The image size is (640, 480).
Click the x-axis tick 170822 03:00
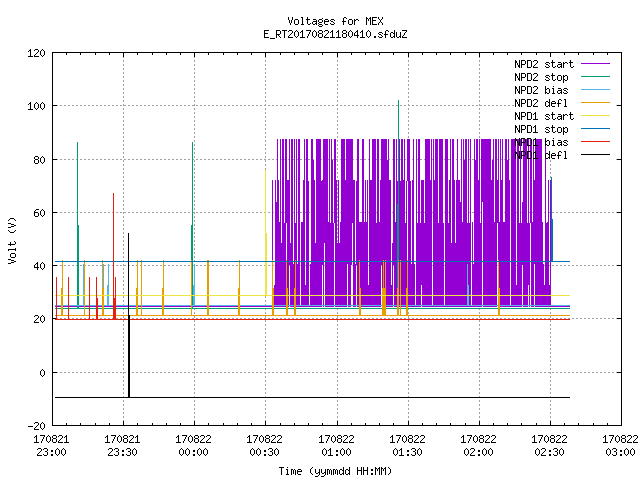click(620, 446)
